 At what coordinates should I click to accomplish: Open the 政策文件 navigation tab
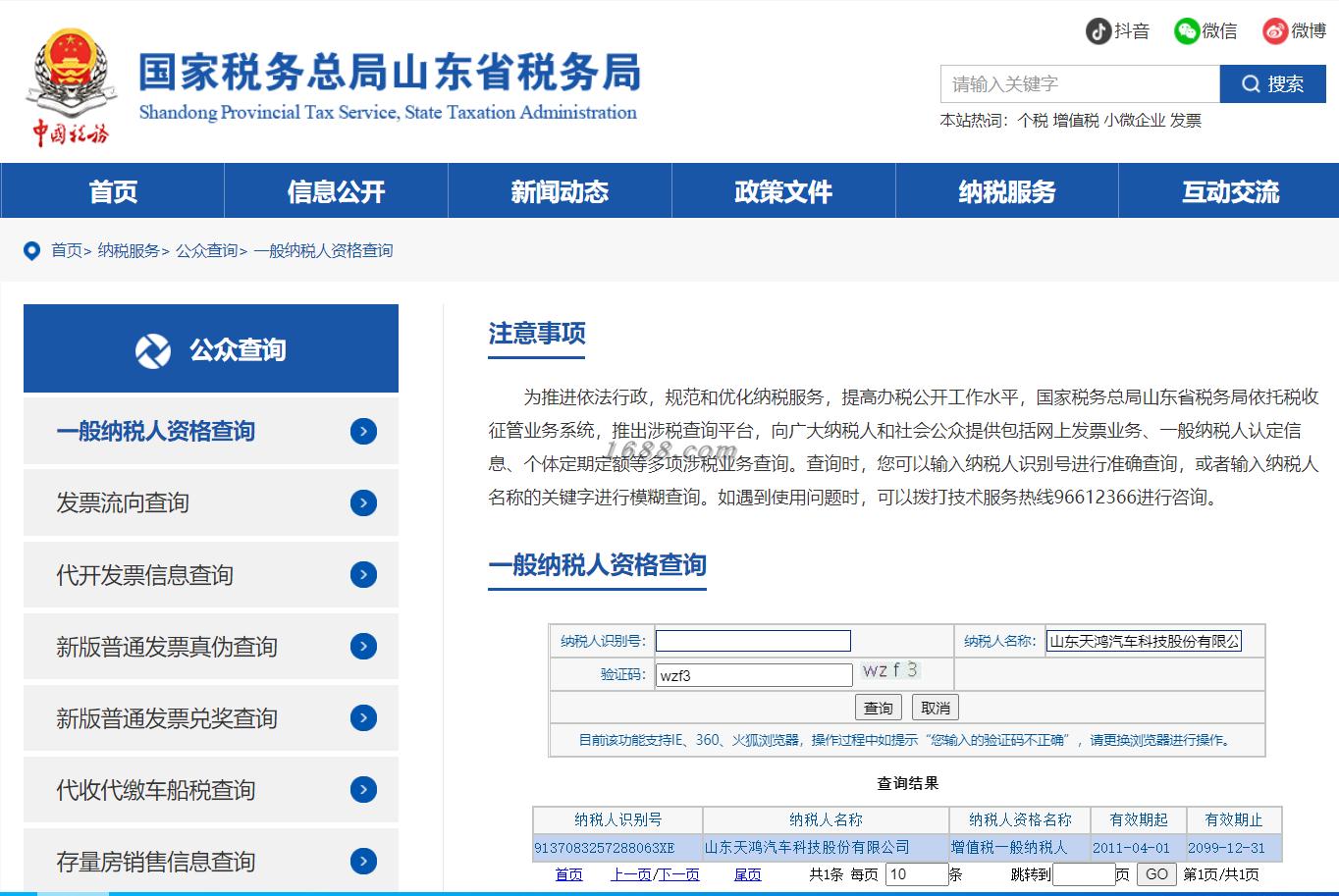click(x=783, y=190)
